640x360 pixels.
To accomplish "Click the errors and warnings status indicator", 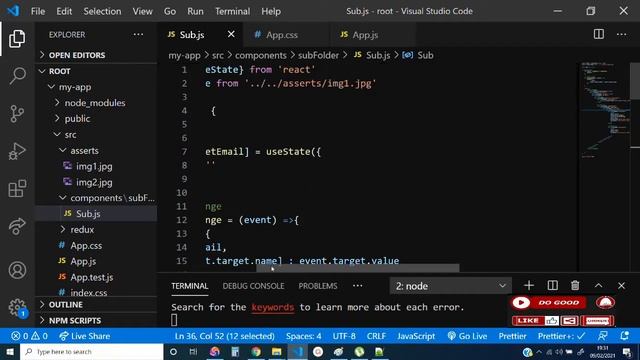I will (x=29, y=336).
